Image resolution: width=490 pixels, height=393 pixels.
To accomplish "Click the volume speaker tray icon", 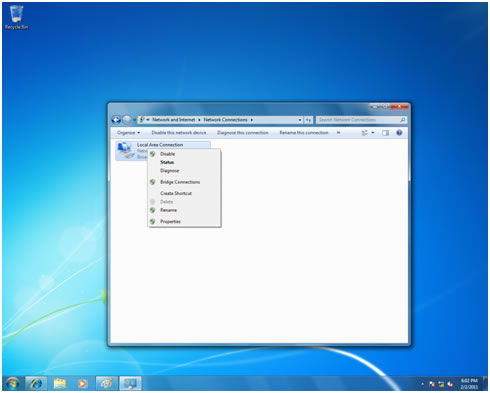I will [450, 384].
